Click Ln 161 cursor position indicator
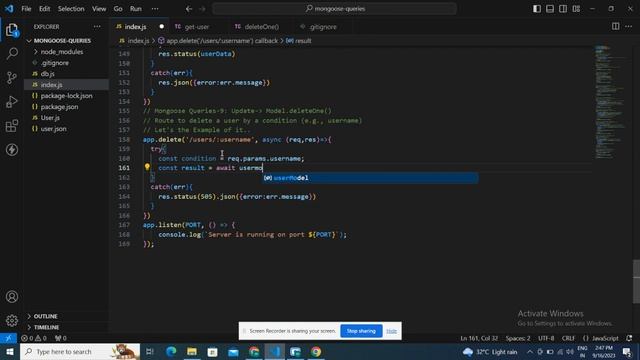This screenshot has width=640, height=360. coord(479,338)
